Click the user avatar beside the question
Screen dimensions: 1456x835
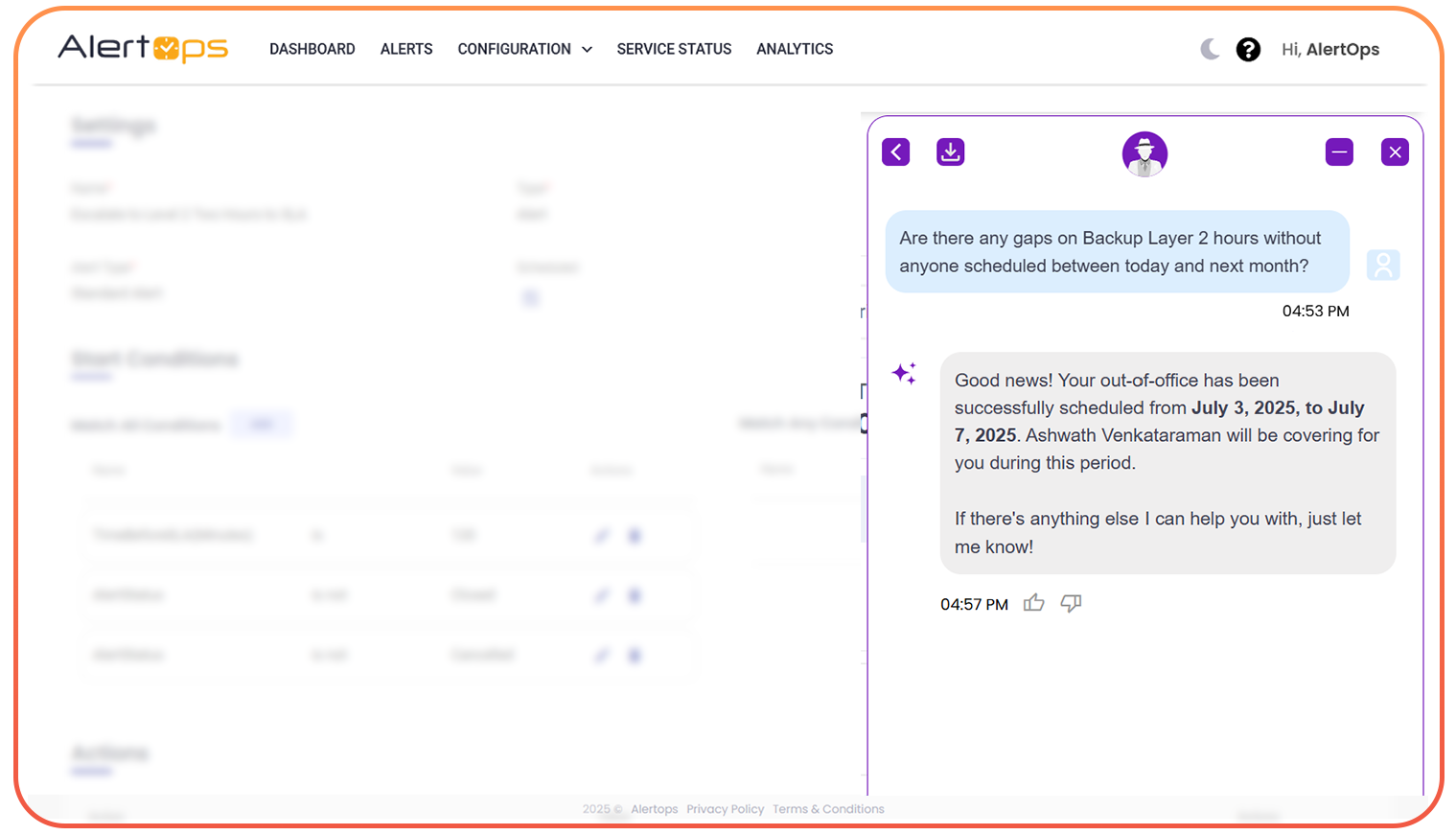[x=1383, y=265]
